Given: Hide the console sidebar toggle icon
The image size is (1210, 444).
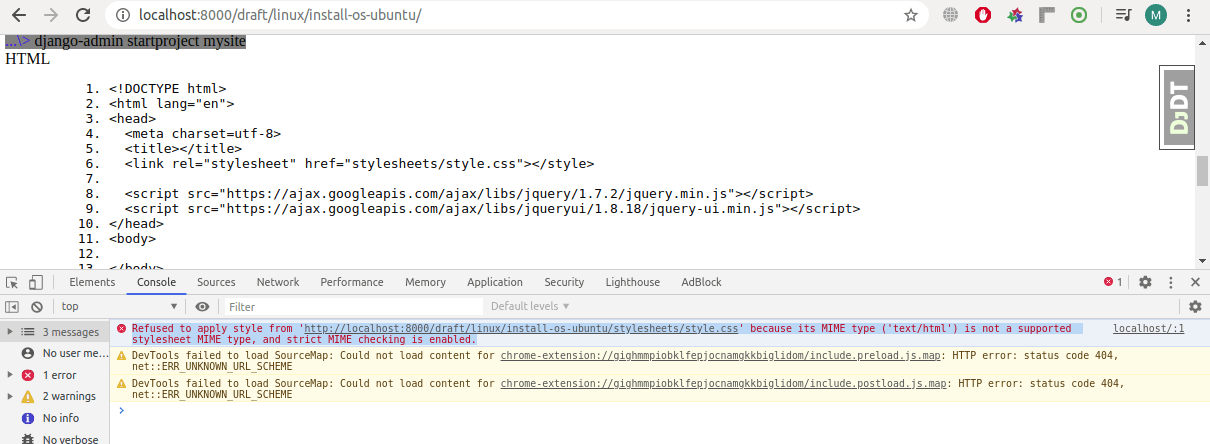Looking at the screenshot, I should click(x=12, y=307).
